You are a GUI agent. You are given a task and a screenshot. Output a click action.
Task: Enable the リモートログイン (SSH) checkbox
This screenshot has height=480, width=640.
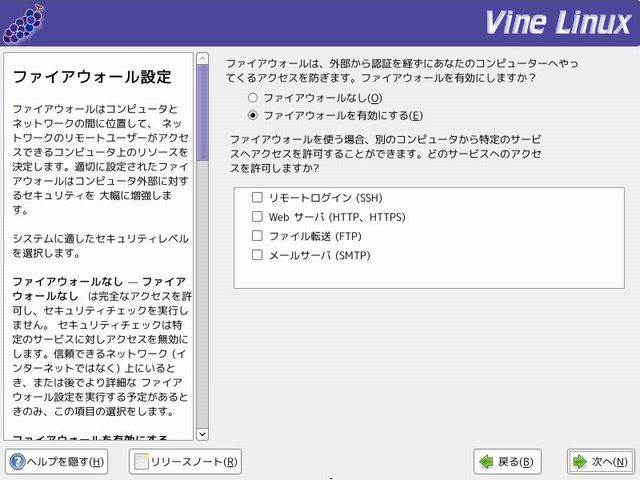pyautogui.click(x=257, y=197)
